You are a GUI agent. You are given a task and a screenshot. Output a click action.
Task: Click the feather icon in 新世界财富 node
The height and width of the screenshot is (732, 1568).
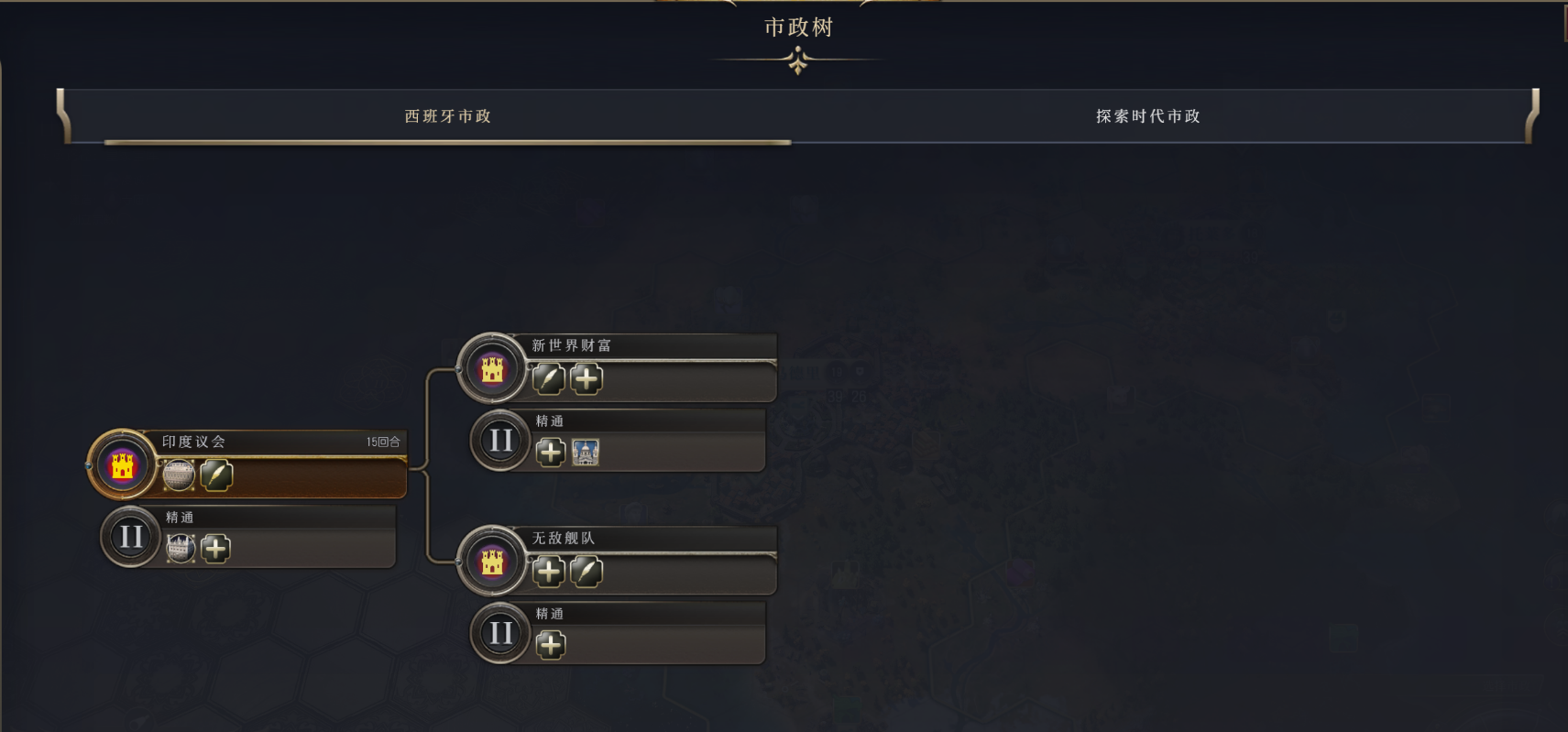tap(548, 378)
